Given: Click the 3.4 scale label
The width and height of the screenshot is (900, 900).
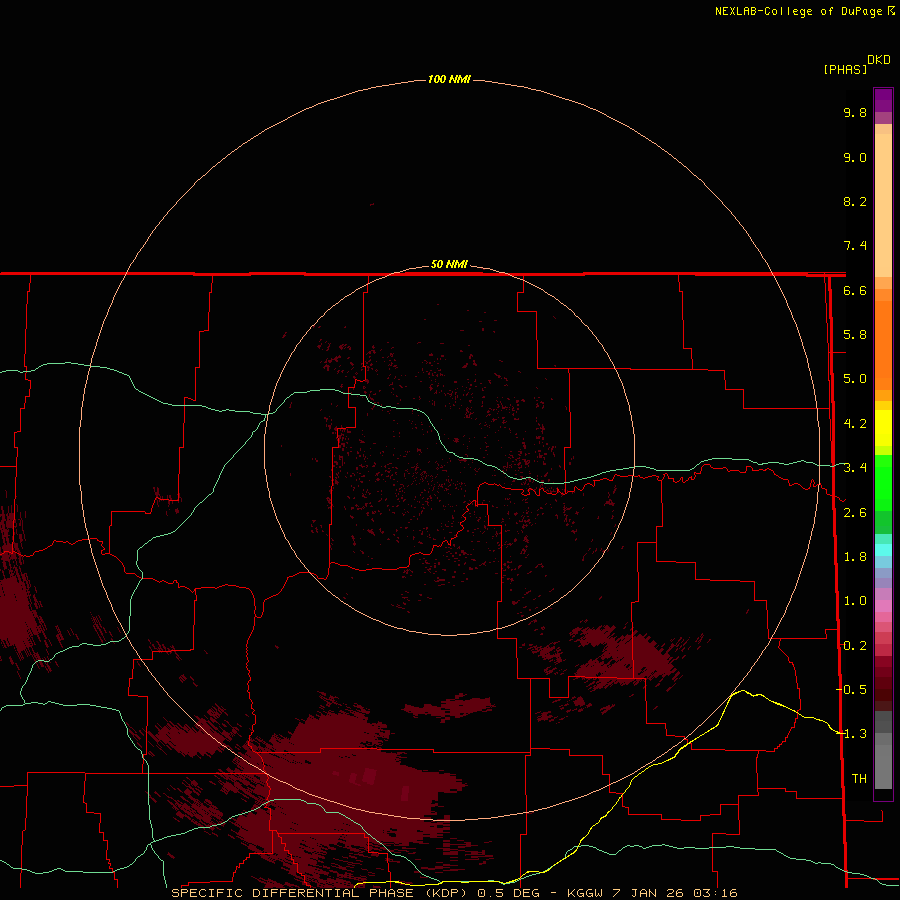Looking at the screenshot, I should pyautogui.click(x=855, y=468).
